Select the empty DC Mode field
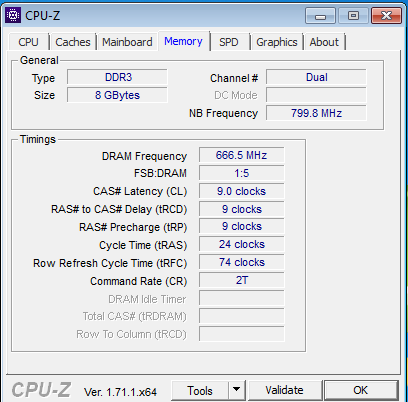Viewport: 408px width, 402px height. 316,95
